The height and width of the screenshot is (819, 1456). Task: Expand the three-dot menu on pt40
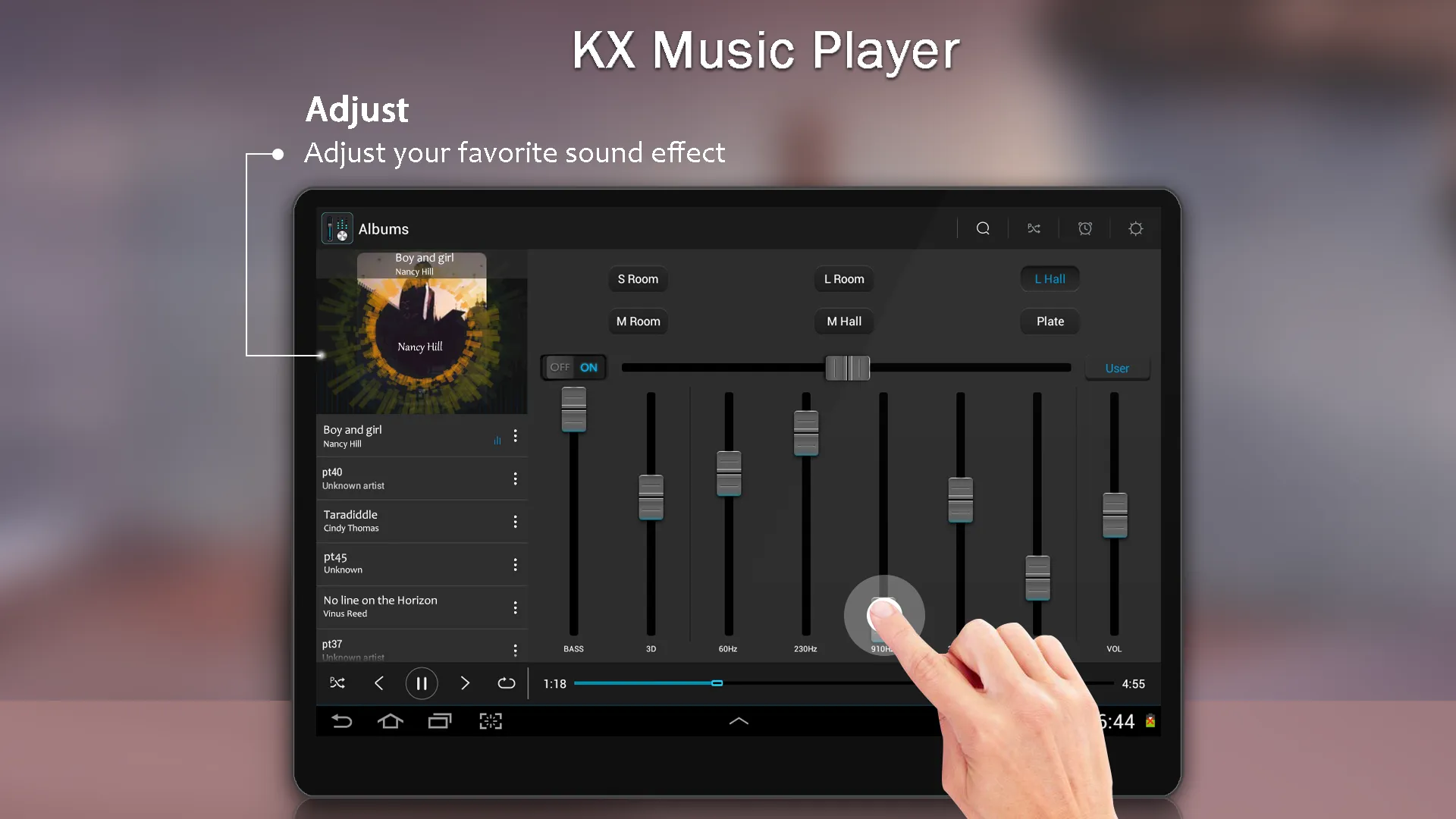[515, 478]
